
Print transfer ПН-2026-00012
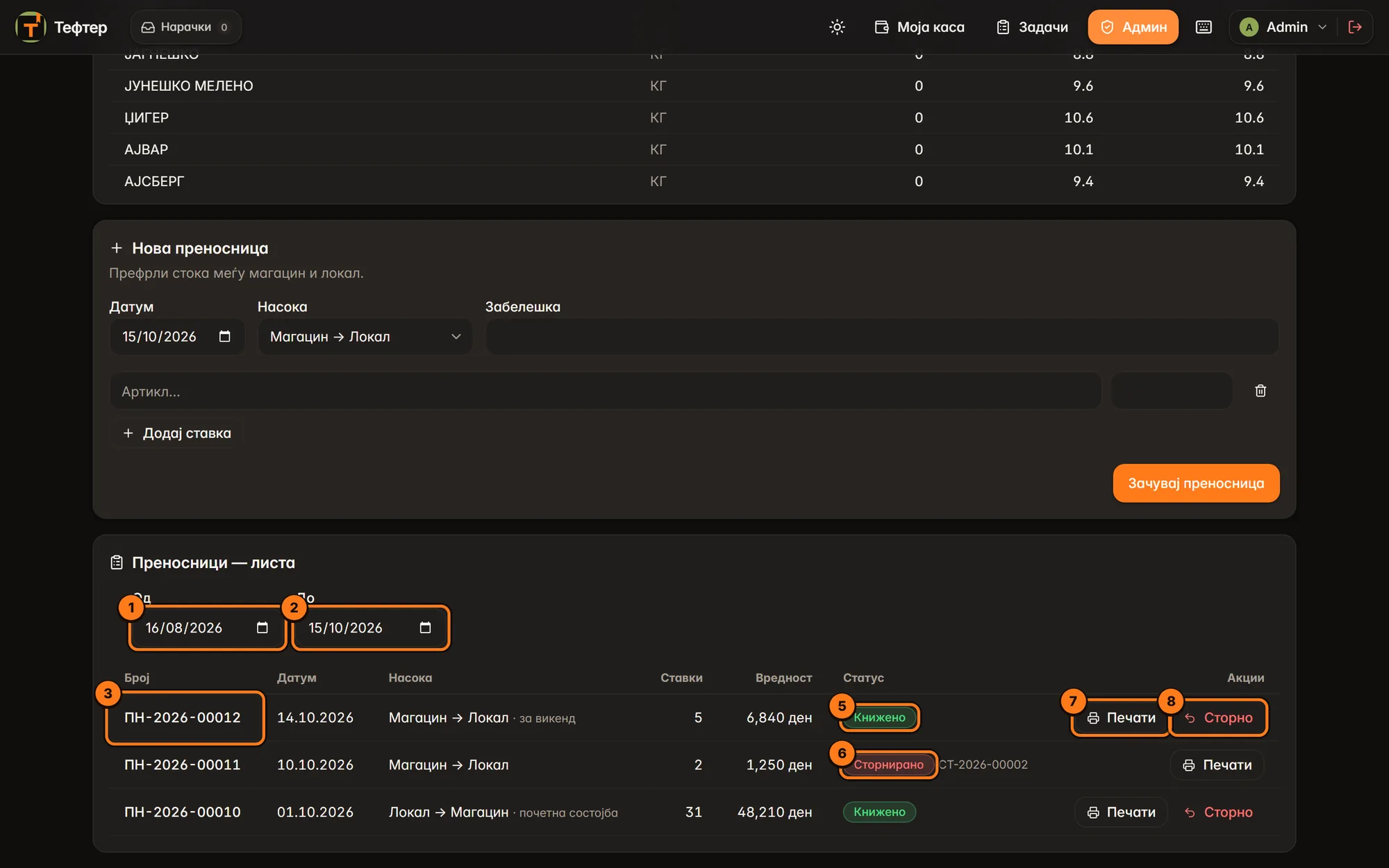pyautogui.click(x=1121, y=717)
